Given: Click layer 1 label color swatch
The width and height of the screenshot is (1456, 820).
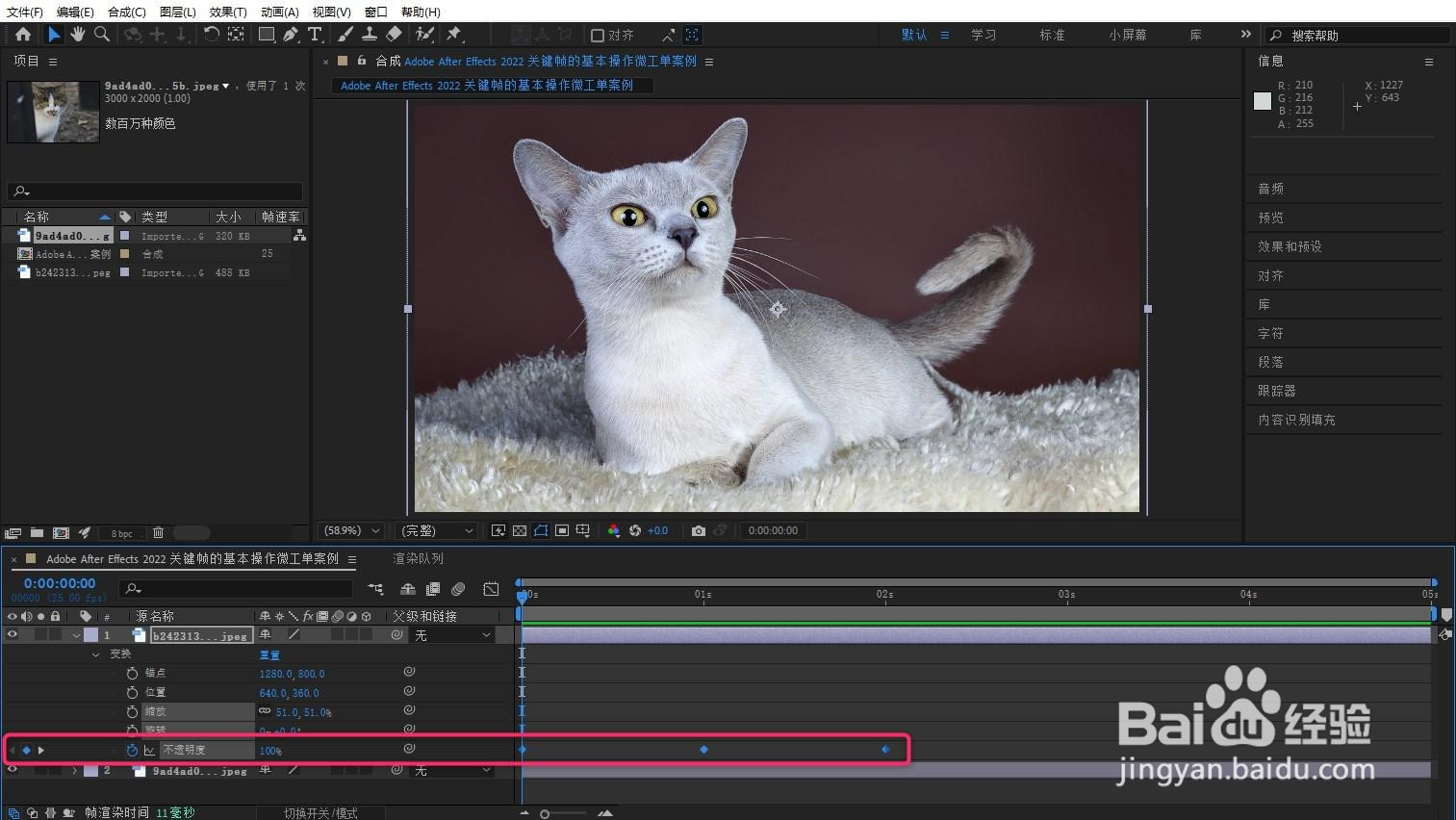Looking at the screenshot, I should click(90, 635).
